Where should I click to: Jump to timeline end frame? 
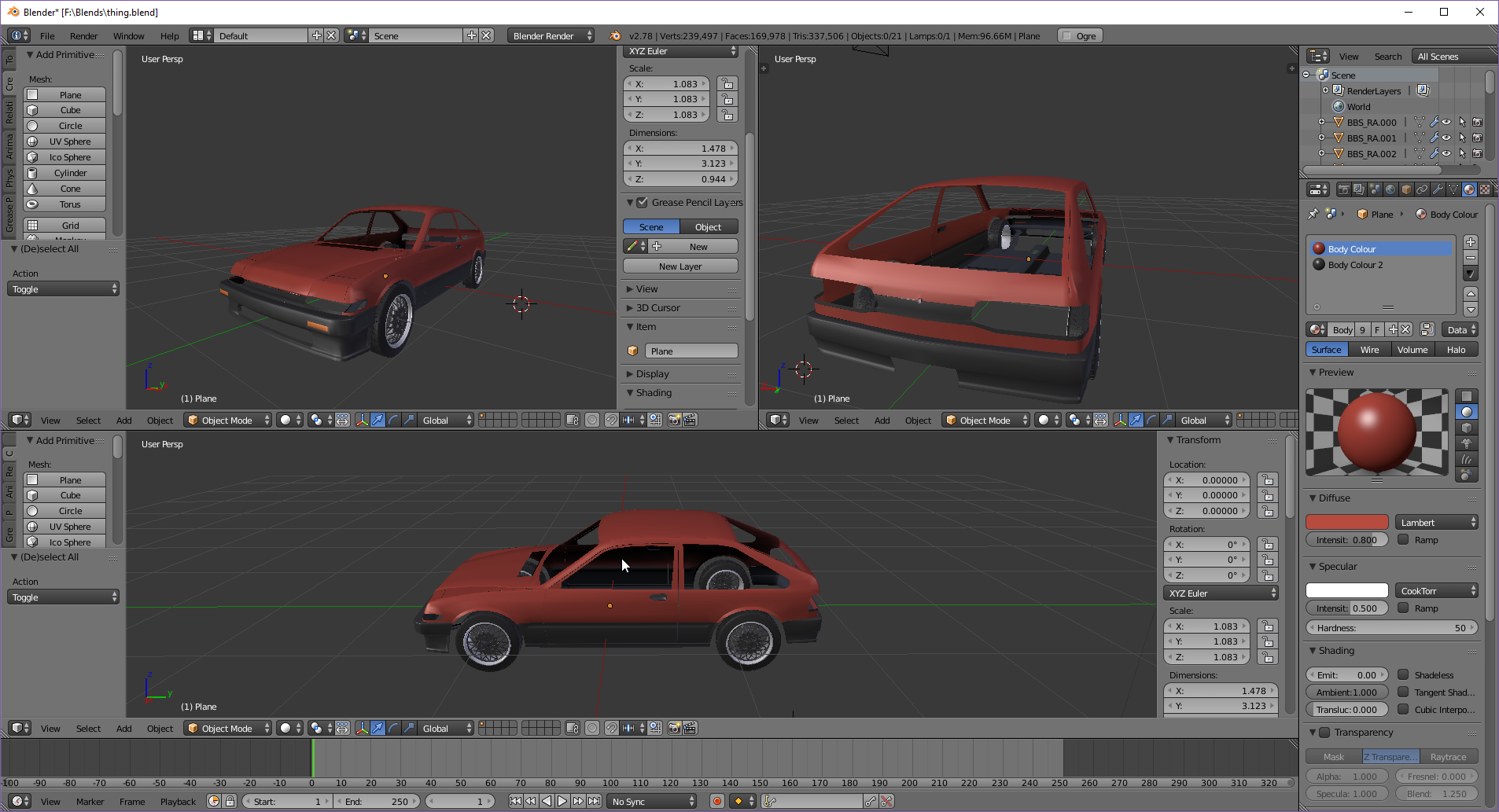click(x=595, y=801)
